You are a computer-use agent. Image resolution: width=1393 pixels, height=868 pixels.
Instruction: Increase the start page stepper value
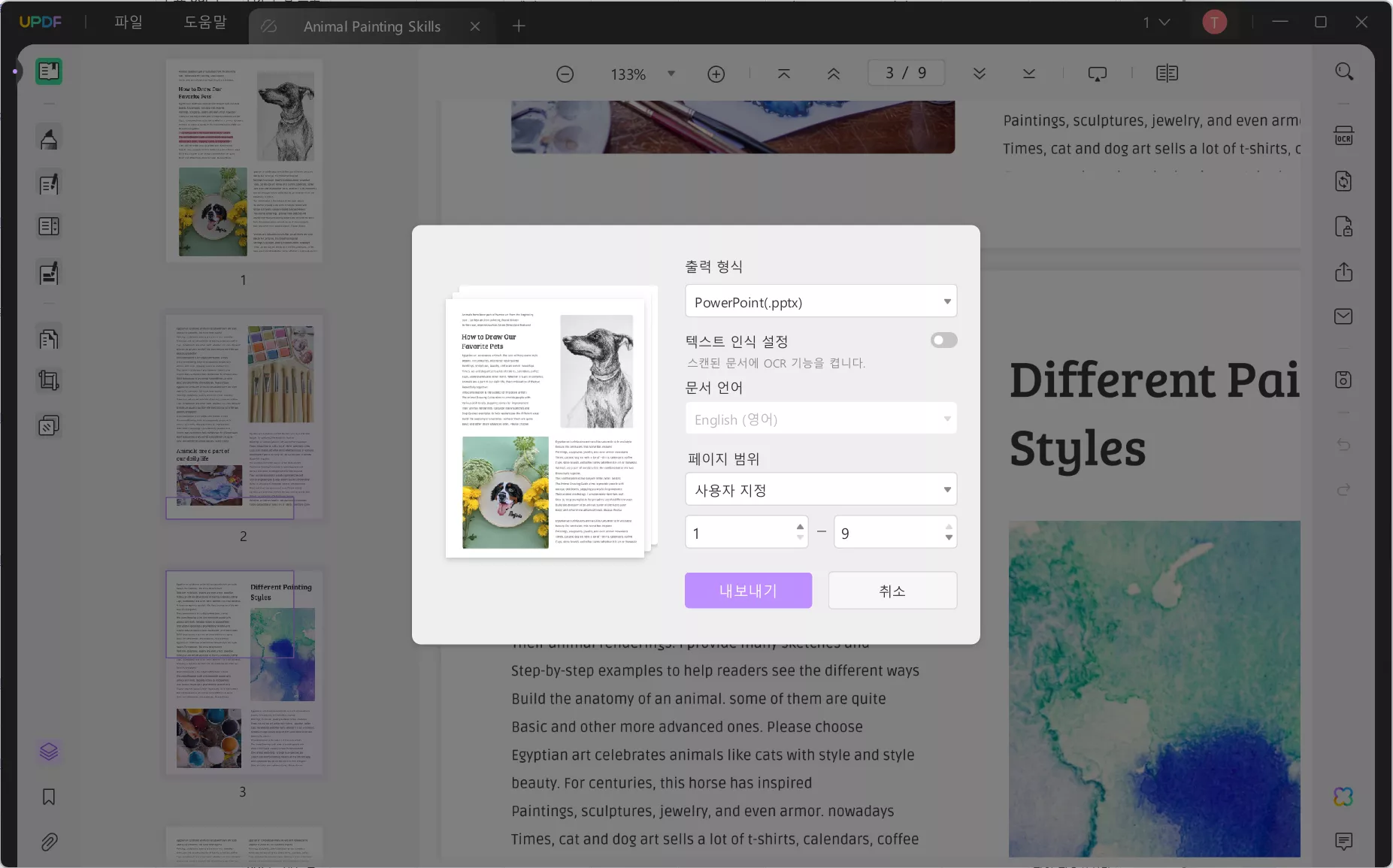(x=800, y=527)
